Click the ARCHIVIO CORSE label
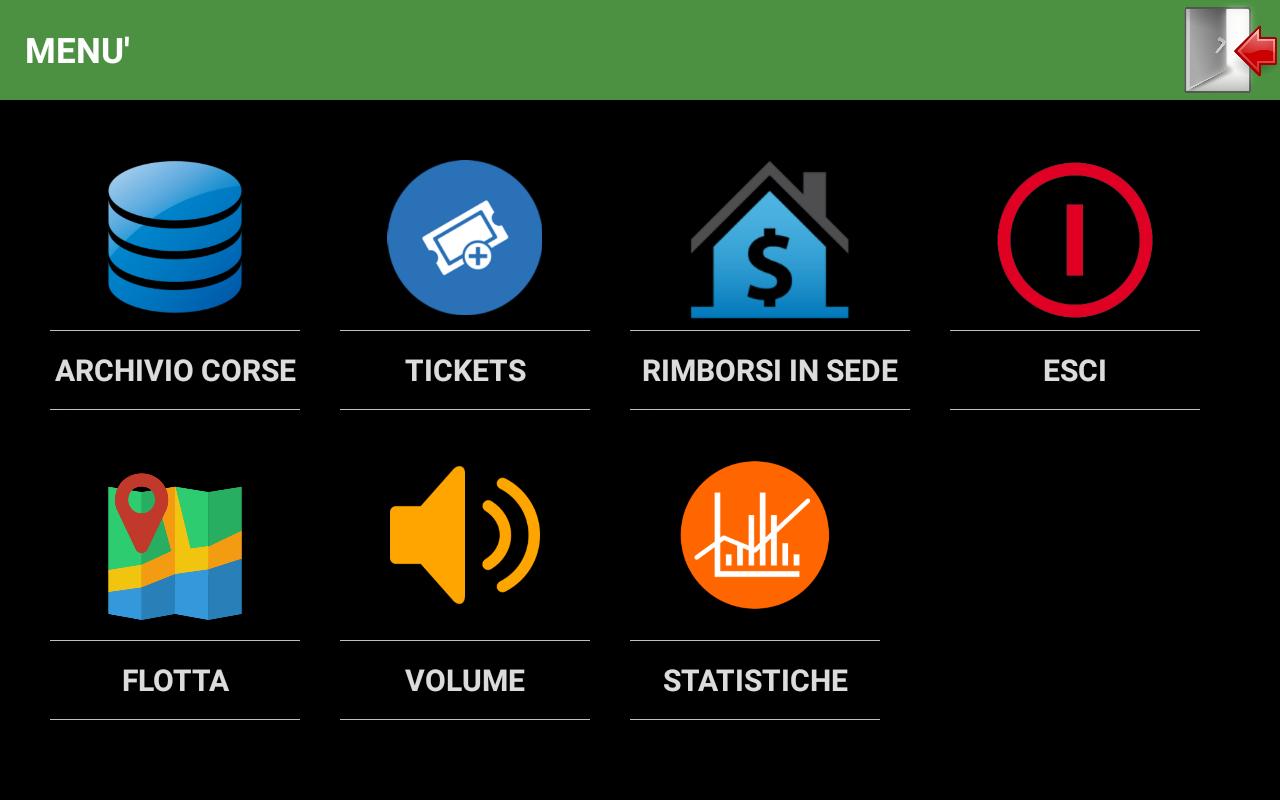1280x800 pixels. (175, 370)
